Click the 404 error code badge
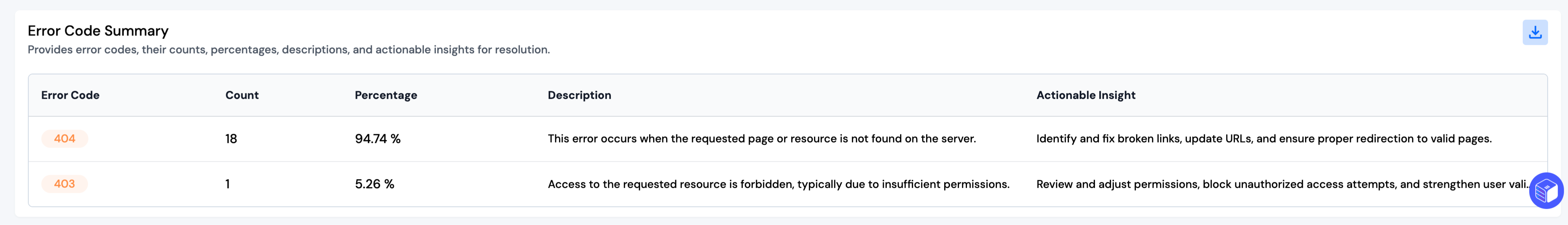The width and height of the screenshot is (1568, 225). pos(64,139)
